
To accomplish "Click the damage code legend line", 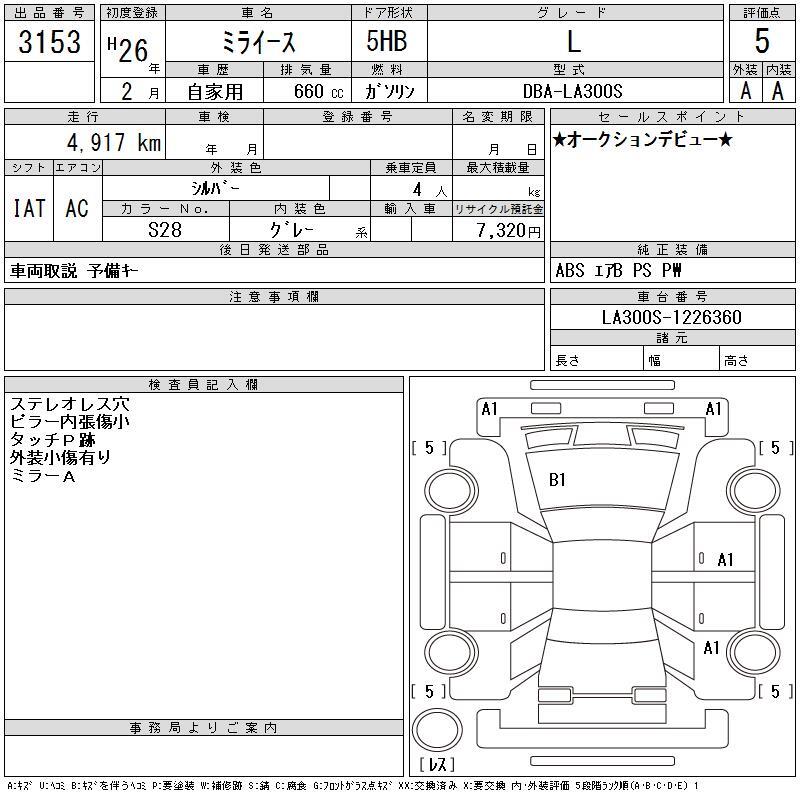I will click(x=353, y=786).
